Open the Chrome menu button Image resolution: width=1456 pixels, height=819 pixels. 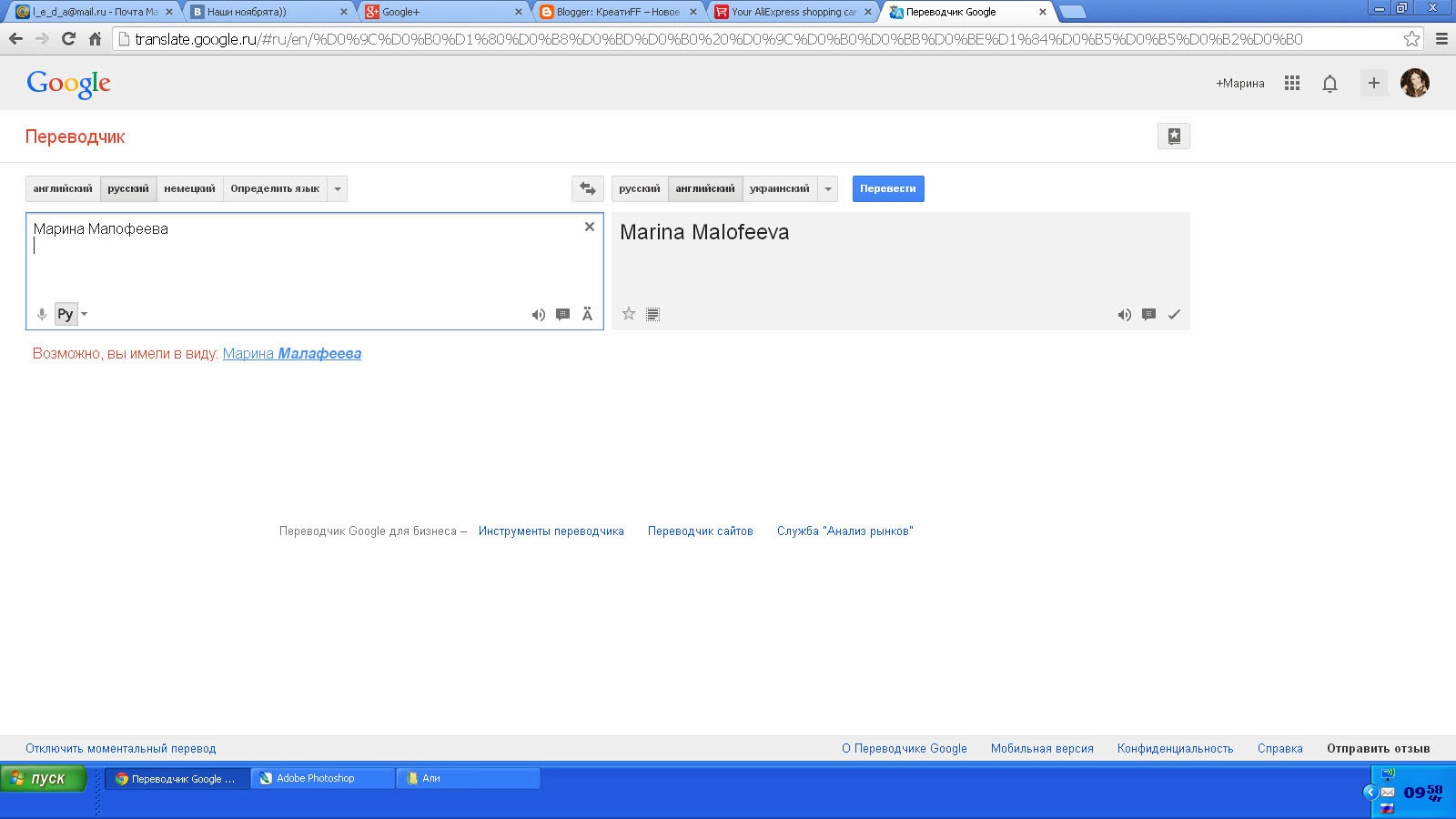pos(1441,39)
